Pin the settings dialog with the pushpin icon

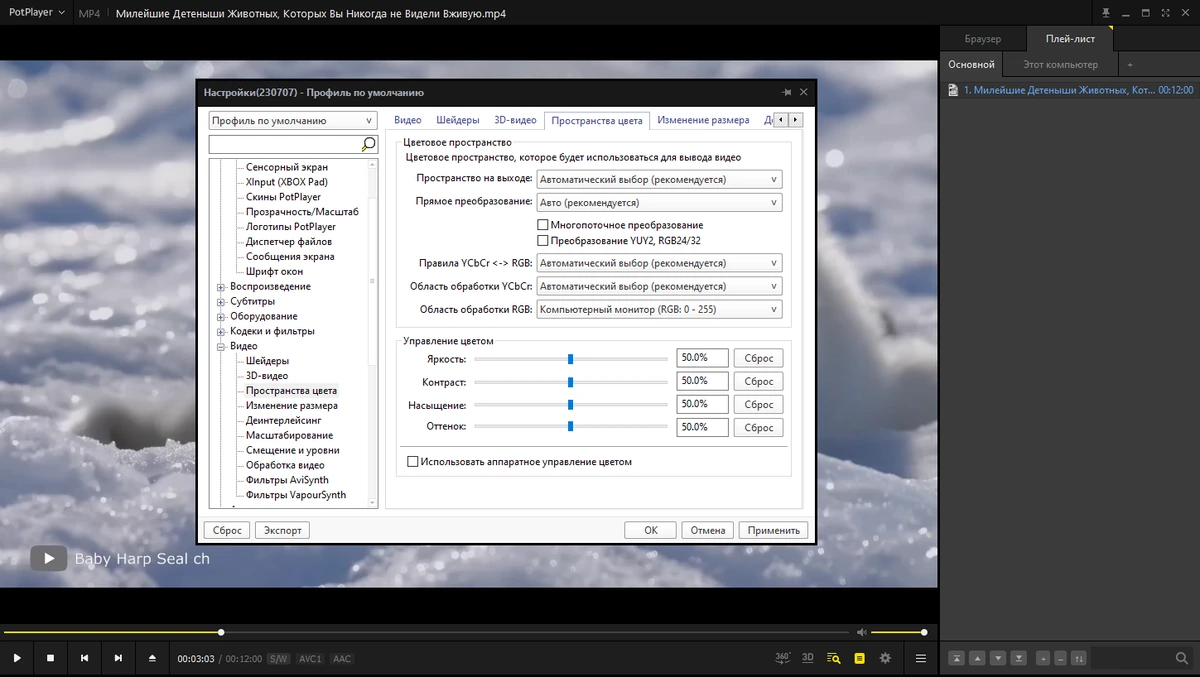[787, 92]
